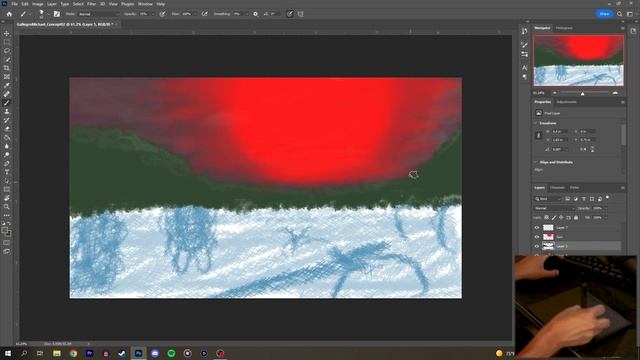Open the layer filter Kind dropdown
640x360 pixels.
[x=548, y=199]
